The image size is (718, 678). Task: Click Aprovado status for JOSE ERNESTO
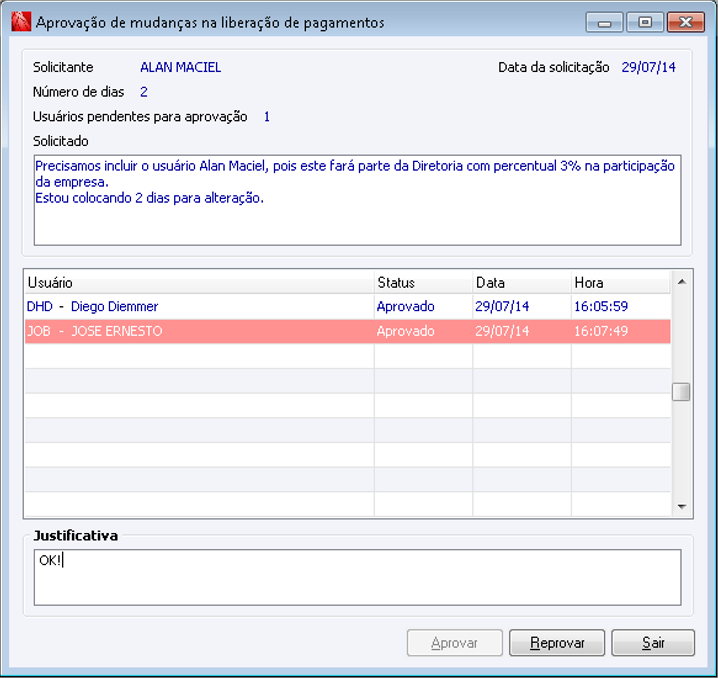pyautogui.click(x=405, y=331)
